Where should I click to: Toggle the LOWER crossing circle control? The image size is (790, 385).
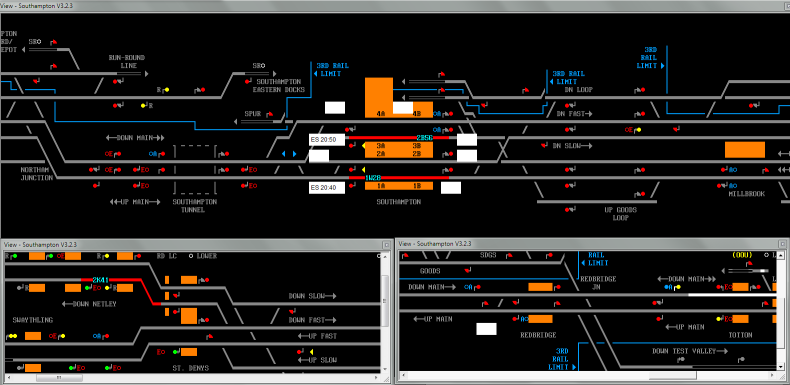(x=191, y=256)
